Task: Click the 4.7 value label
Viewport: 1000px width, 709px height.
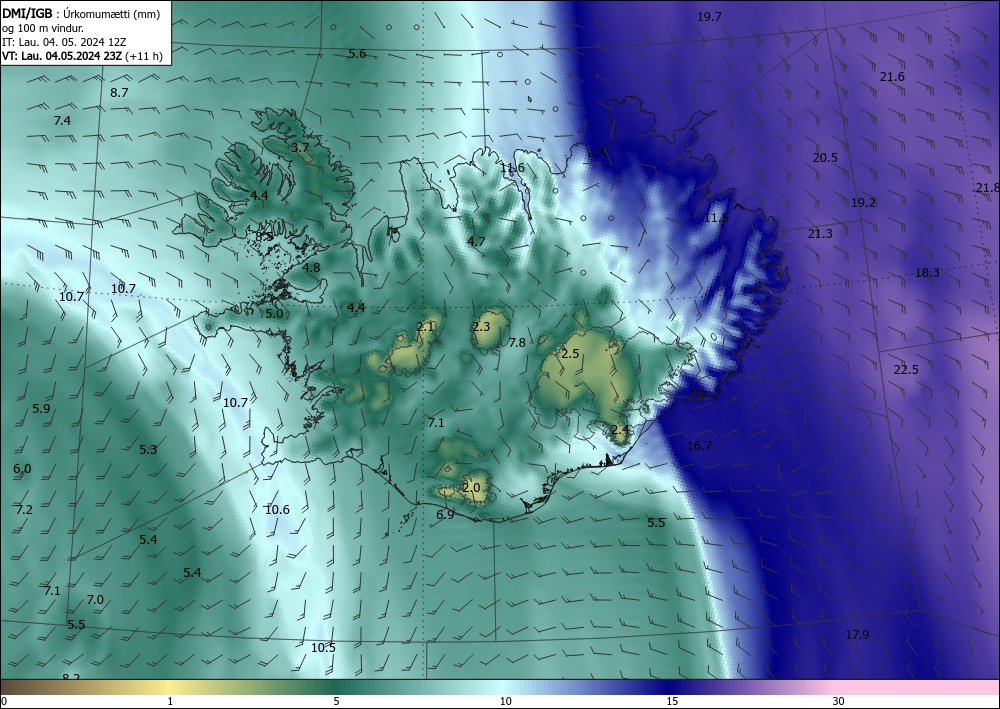Action: pos(476,242)
